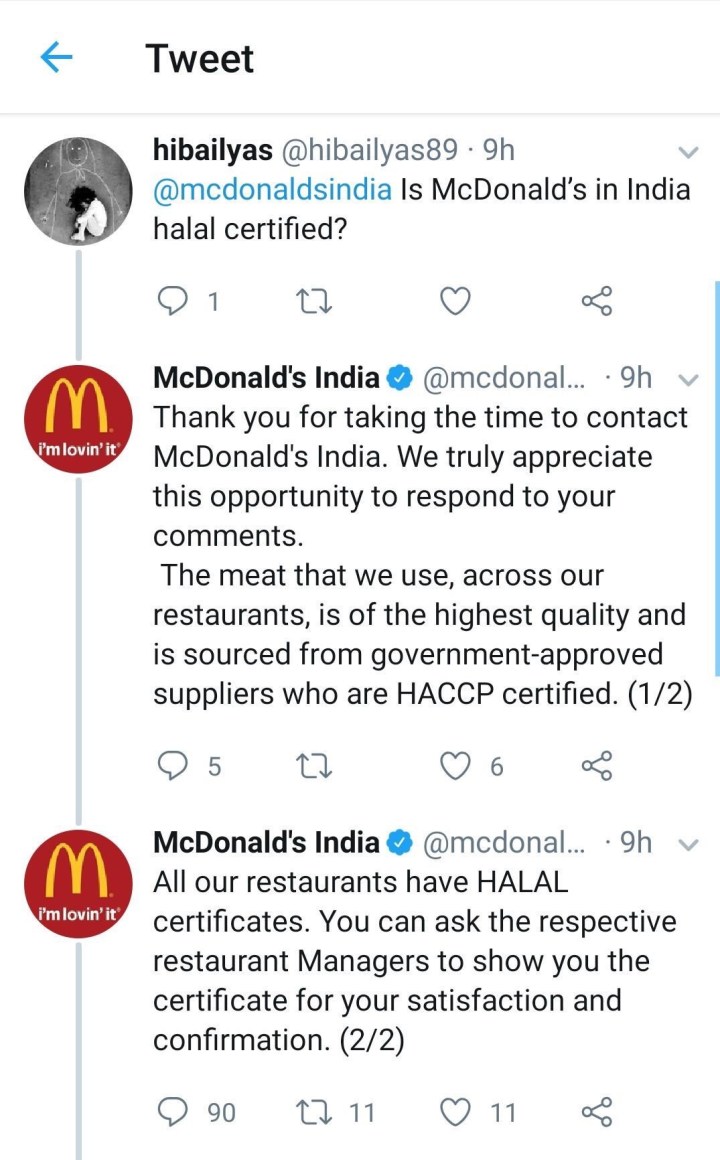Open options chevron on hibailyas's tweet

coord(688,152)
